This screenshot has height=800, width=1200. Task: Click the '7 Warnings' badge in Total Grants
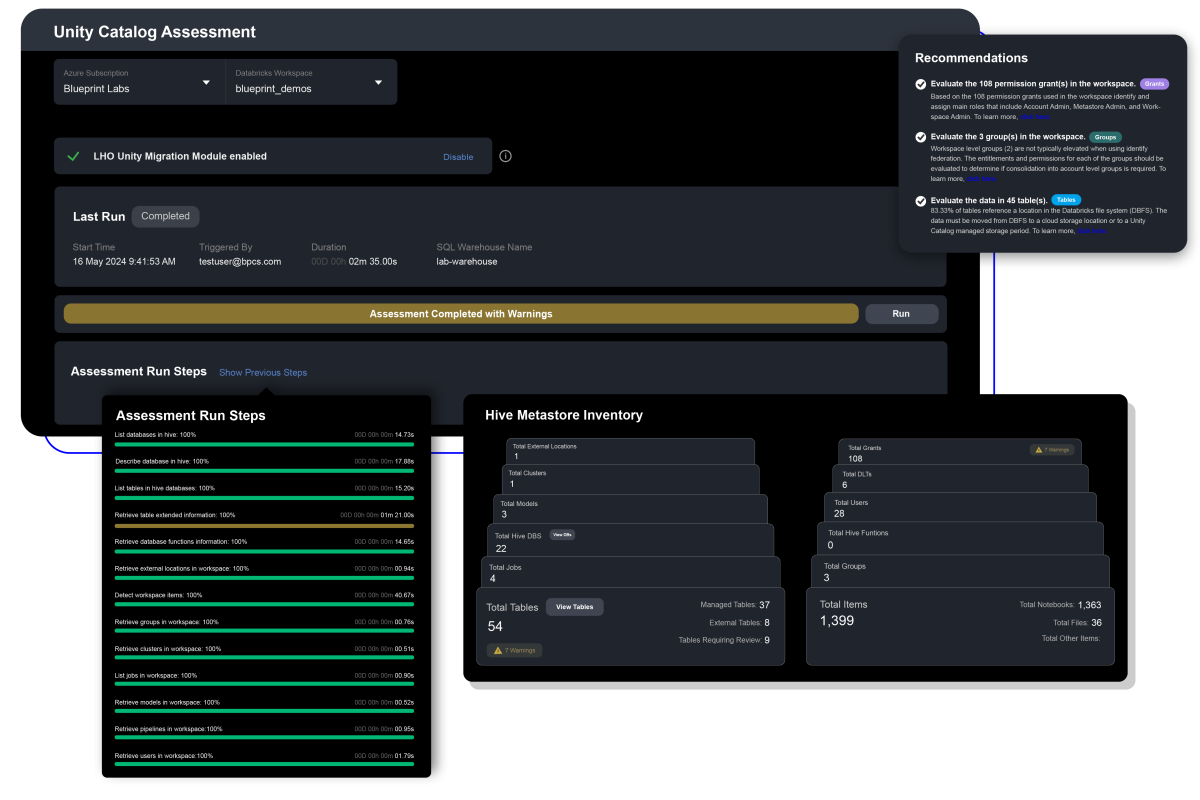coord(1052,450)
